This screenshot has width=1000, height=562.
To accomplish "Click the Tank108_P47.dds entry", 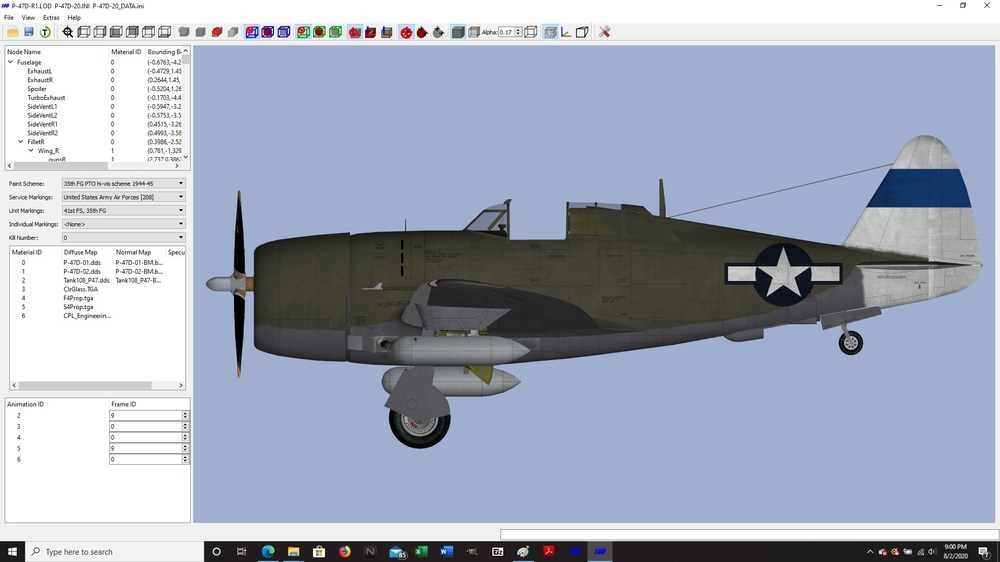I will point(86,280).
